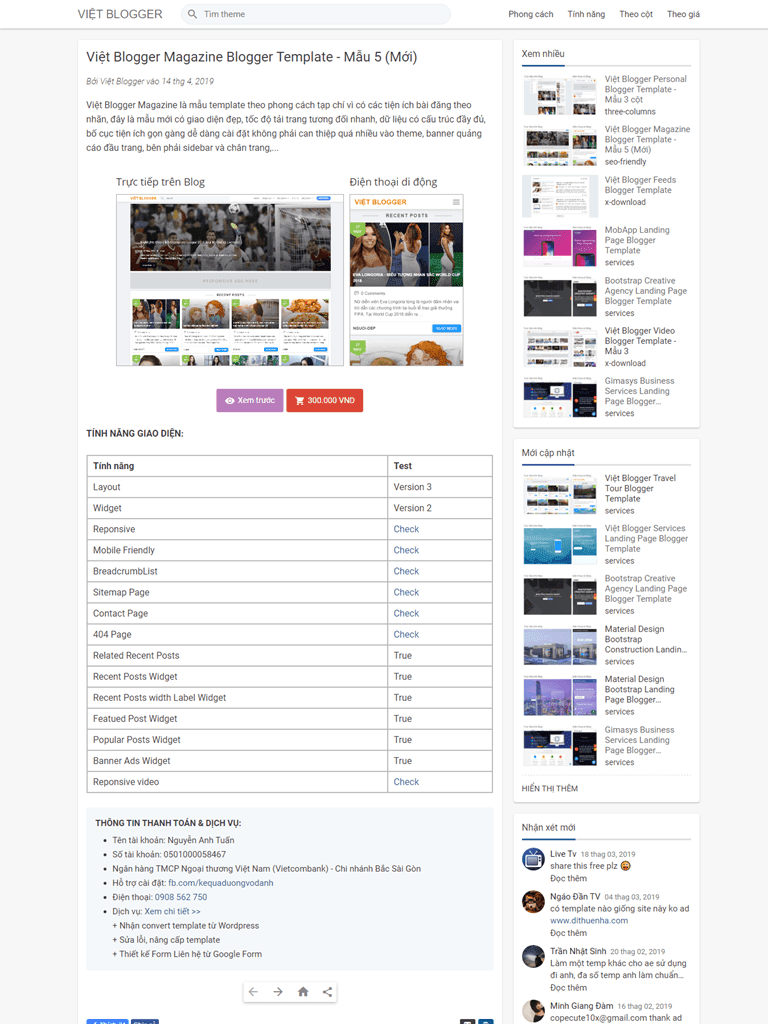The height and width of the screenshot is (1024, 768).
Task: Click Live Tv commenter name
Action: click(x=563, y=854)
